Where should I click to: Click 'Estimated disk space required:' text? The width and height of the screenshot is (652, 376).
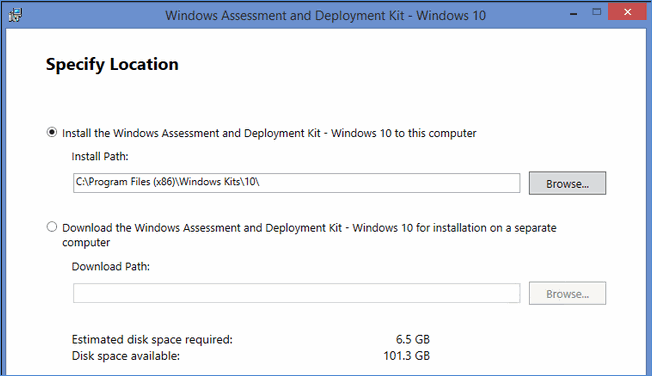(x=152, y=339)
